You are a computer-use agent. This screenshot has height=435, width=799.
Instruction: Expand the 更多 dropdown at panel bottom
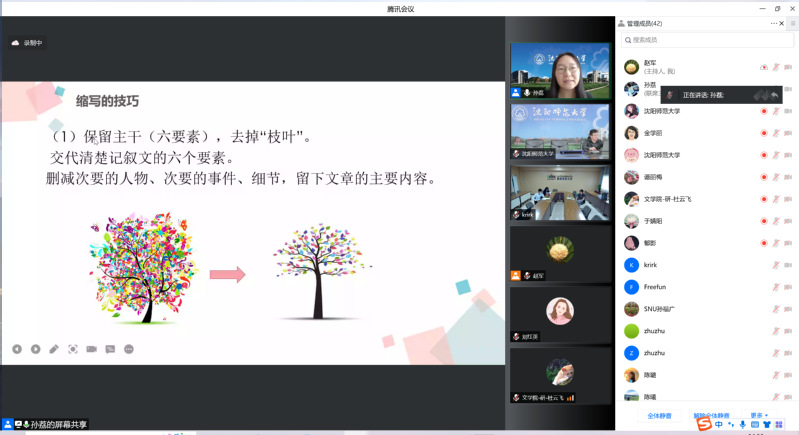(x=759, y=415)
